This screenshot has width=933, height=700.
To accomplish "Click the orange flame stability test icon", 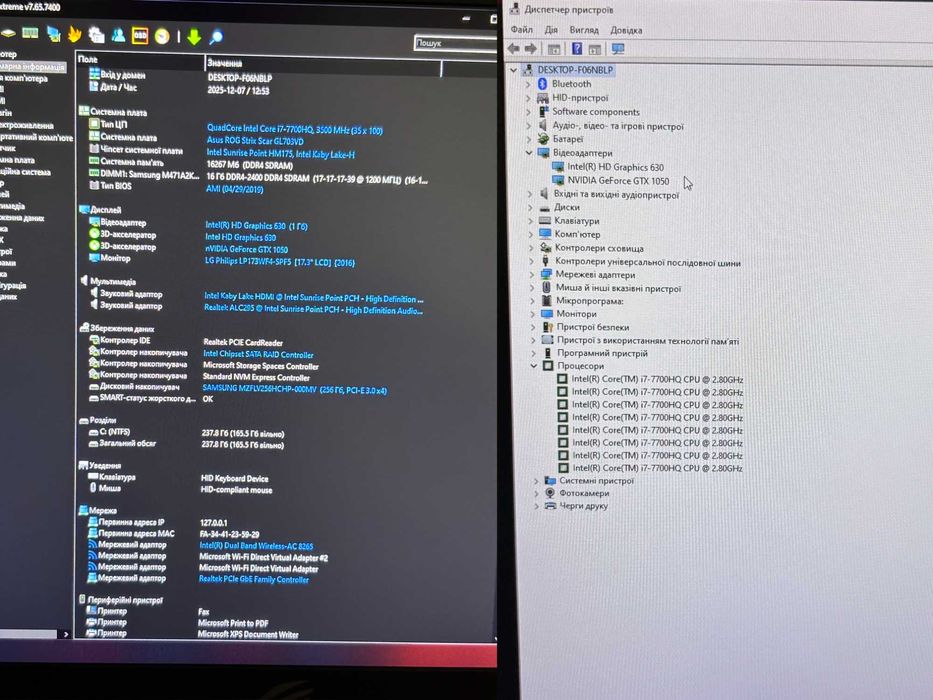I will [x=75, y=35].
